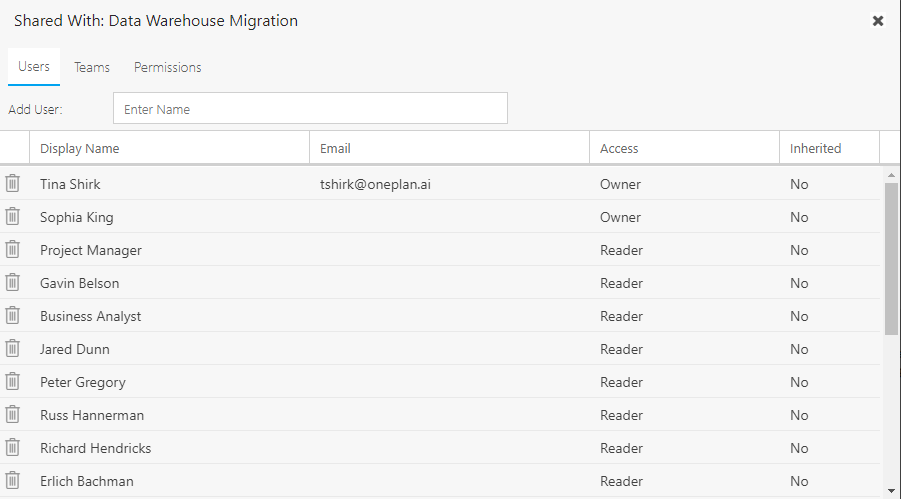Click Reader access for Russ Hannerman
The height and width of the screenshot is (499, 901).
[684, 415]
